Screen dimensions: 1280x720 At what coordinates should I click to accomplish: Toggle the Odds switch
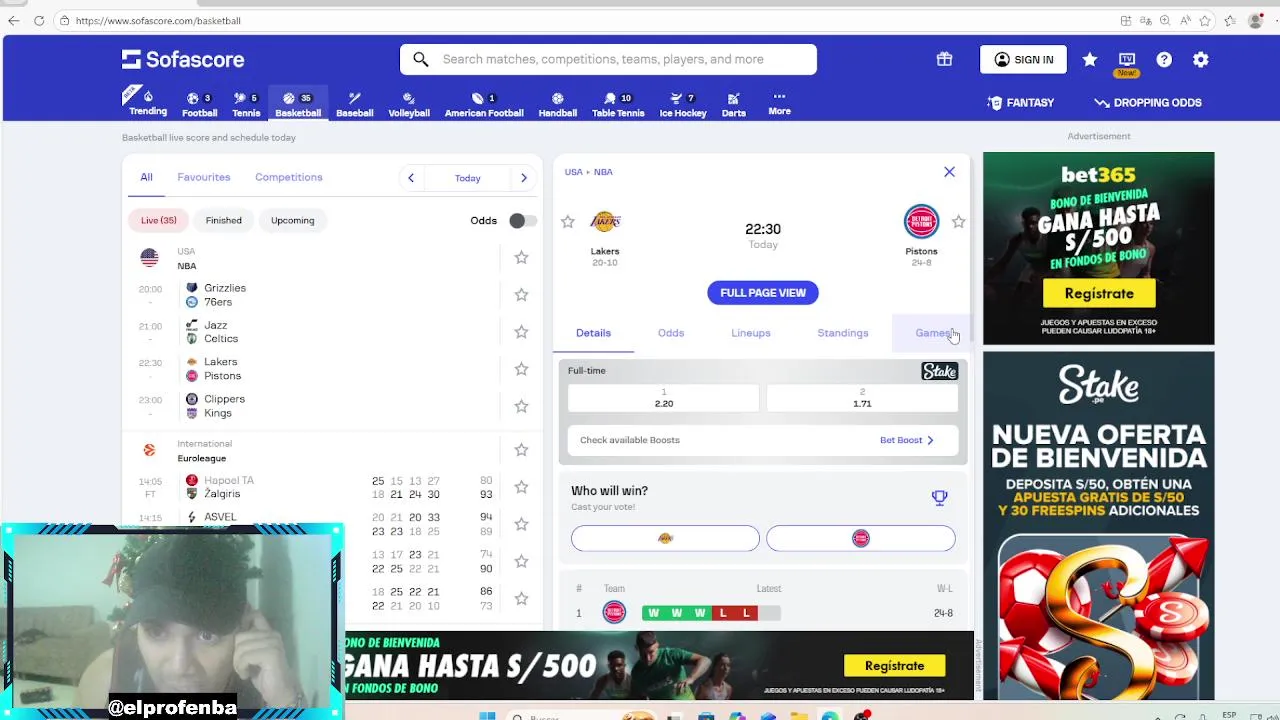523,220
